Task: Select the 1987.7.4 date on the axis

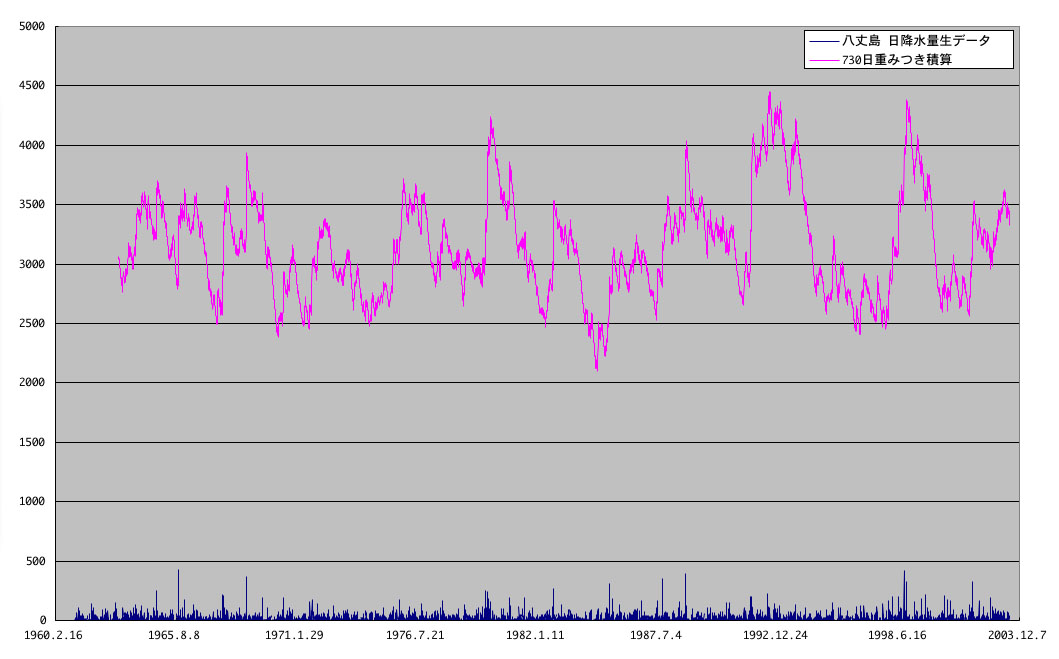Action: click(x=656, y=635)
